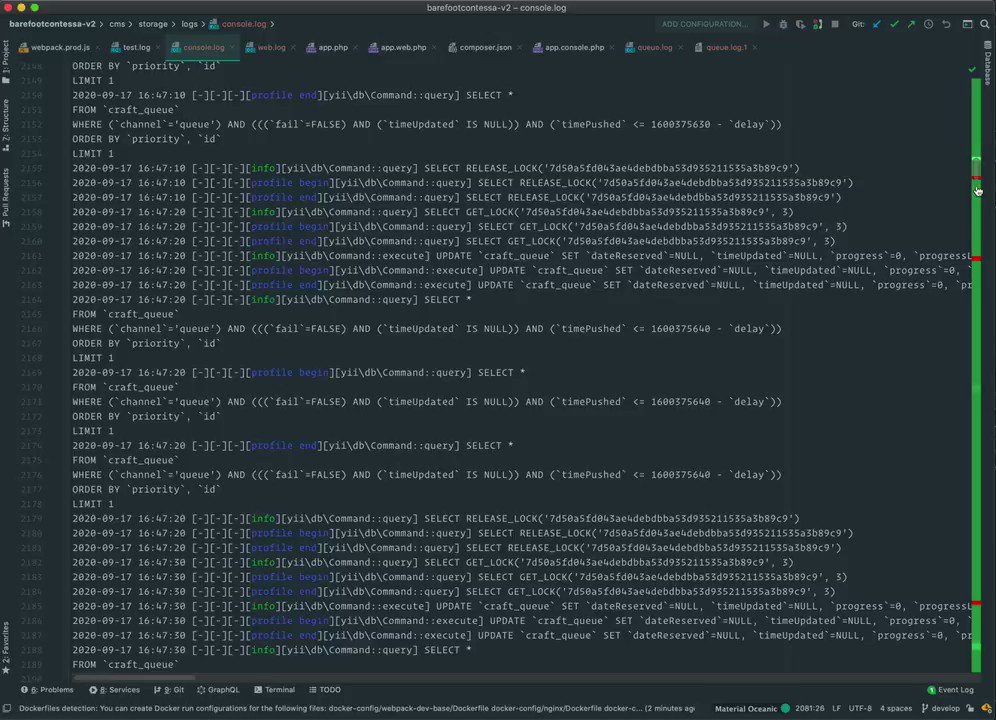
Task: Update project with the blue Git arrow
Action: point(877,24)
